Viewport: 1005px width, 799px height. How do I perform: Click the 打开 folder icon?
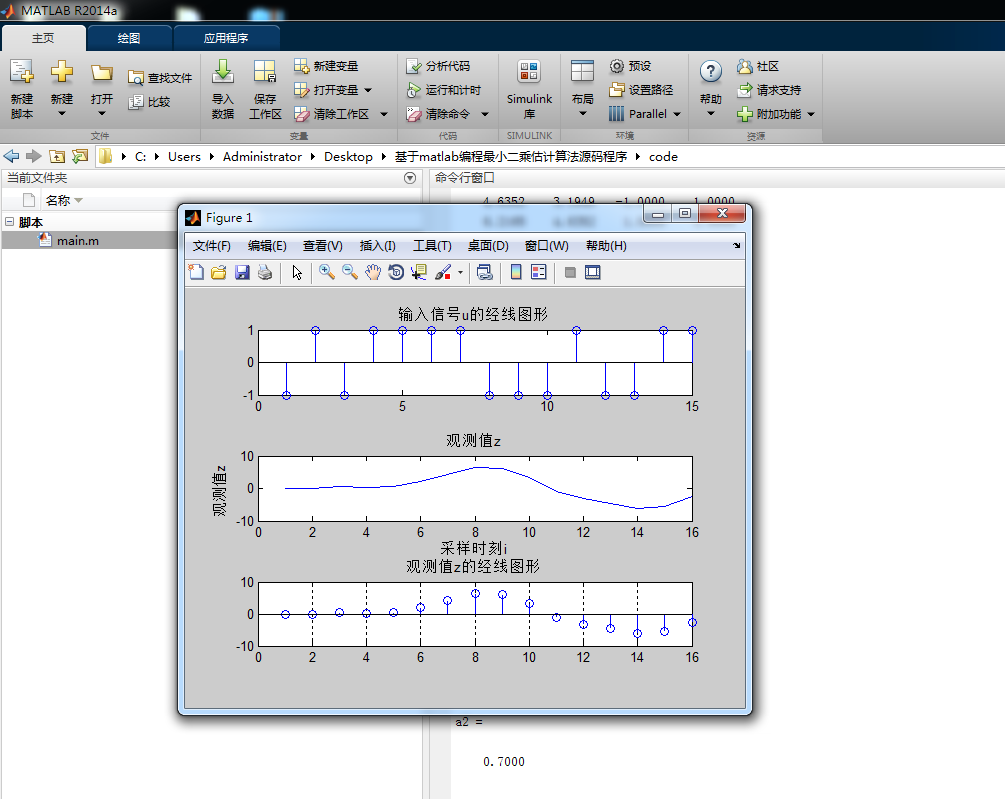click(x=101, y=72)
